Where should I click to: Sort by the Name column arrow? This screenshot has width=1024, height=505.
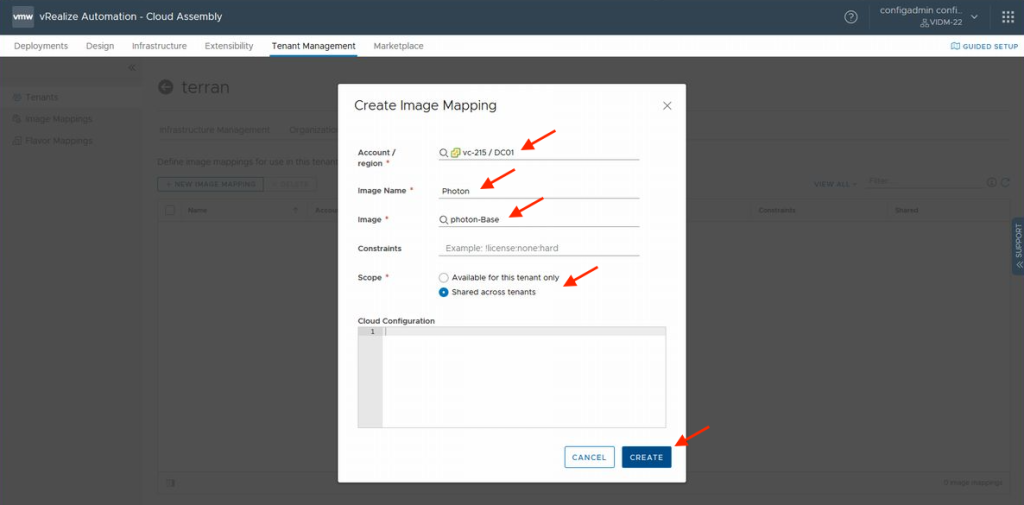[295, 210]
